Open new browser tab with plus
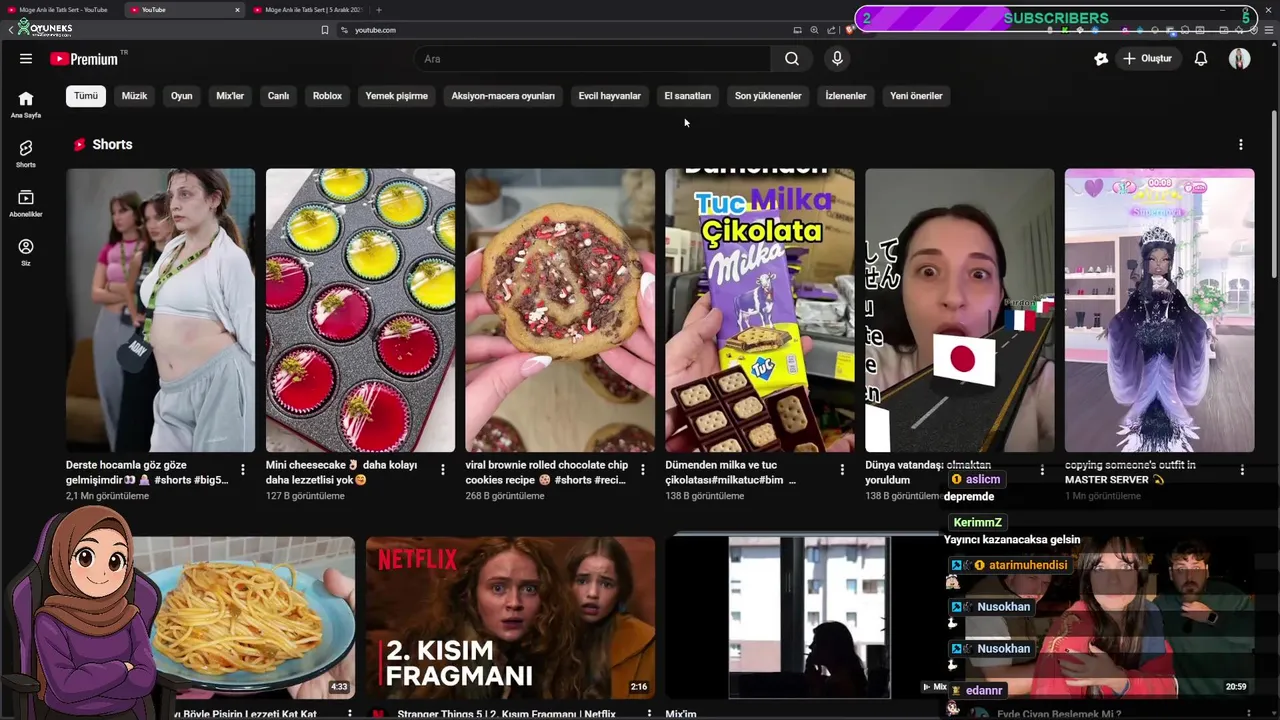The height and width of the screenshot is (720, 1280). (x=379, y=10)
